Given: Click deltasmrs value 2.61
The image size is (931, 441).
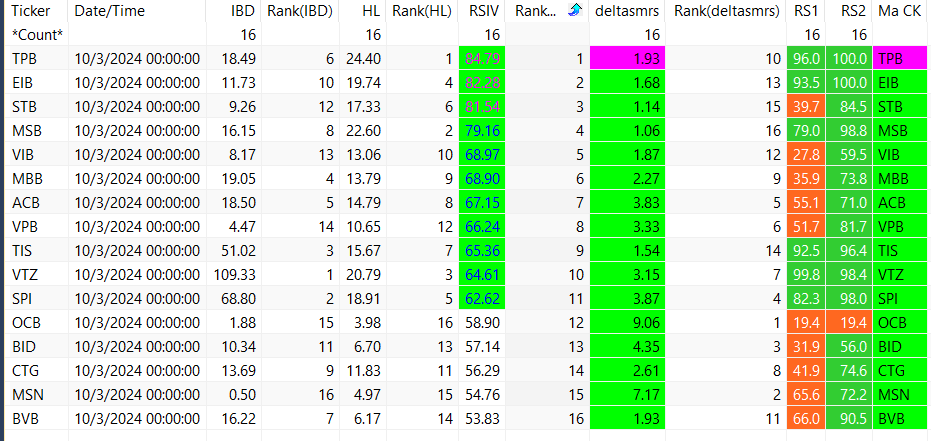Looking at the screenshot, I should [x=627, y=371].
